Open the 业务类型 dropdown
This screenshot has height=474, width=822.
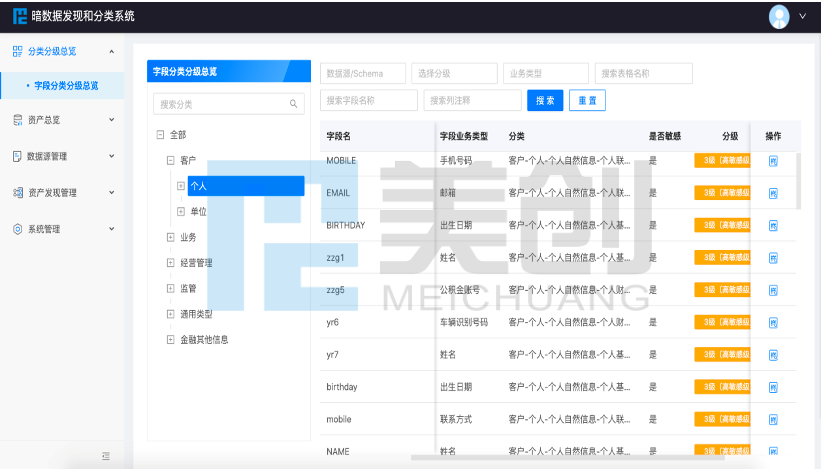pos(546,73)
